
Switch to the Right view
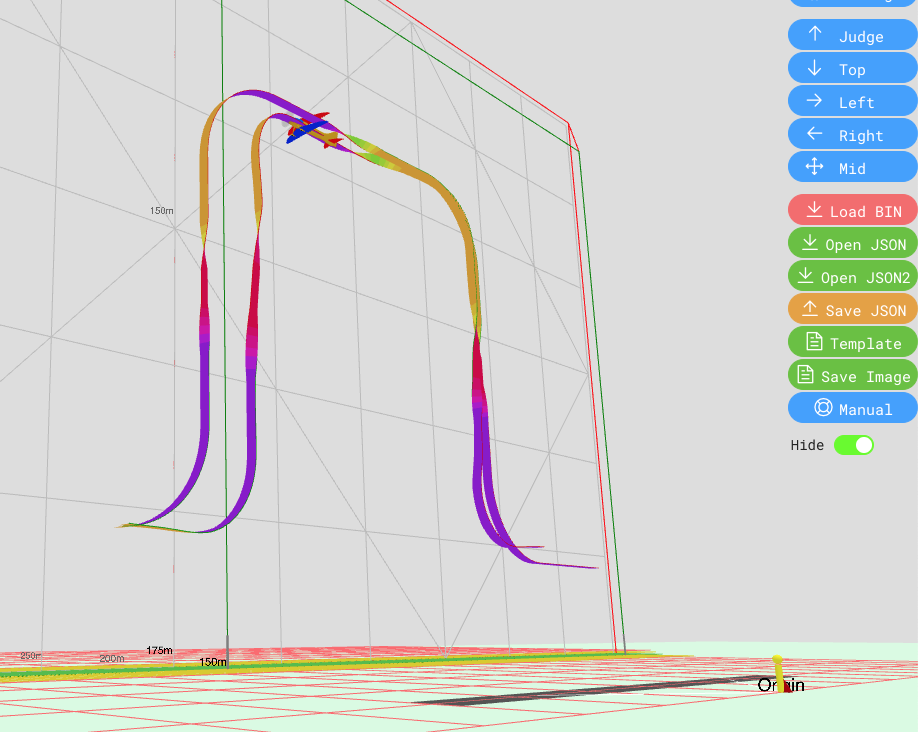[853, 134]
